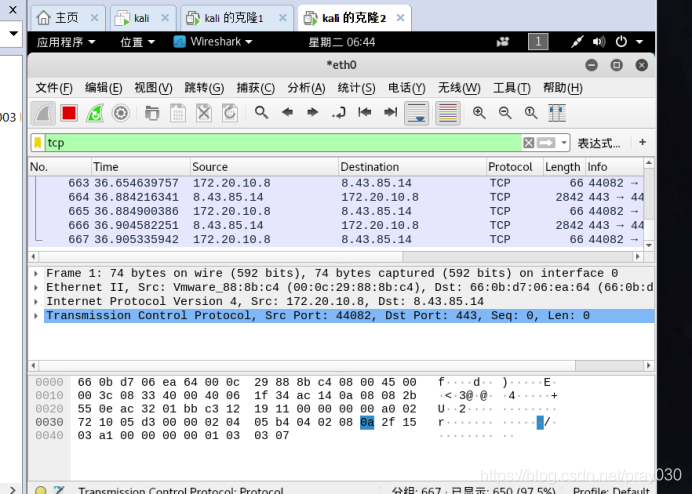Open the Wireshark app menu in top bar
The image size is (692, 494).
coord(213,42)
